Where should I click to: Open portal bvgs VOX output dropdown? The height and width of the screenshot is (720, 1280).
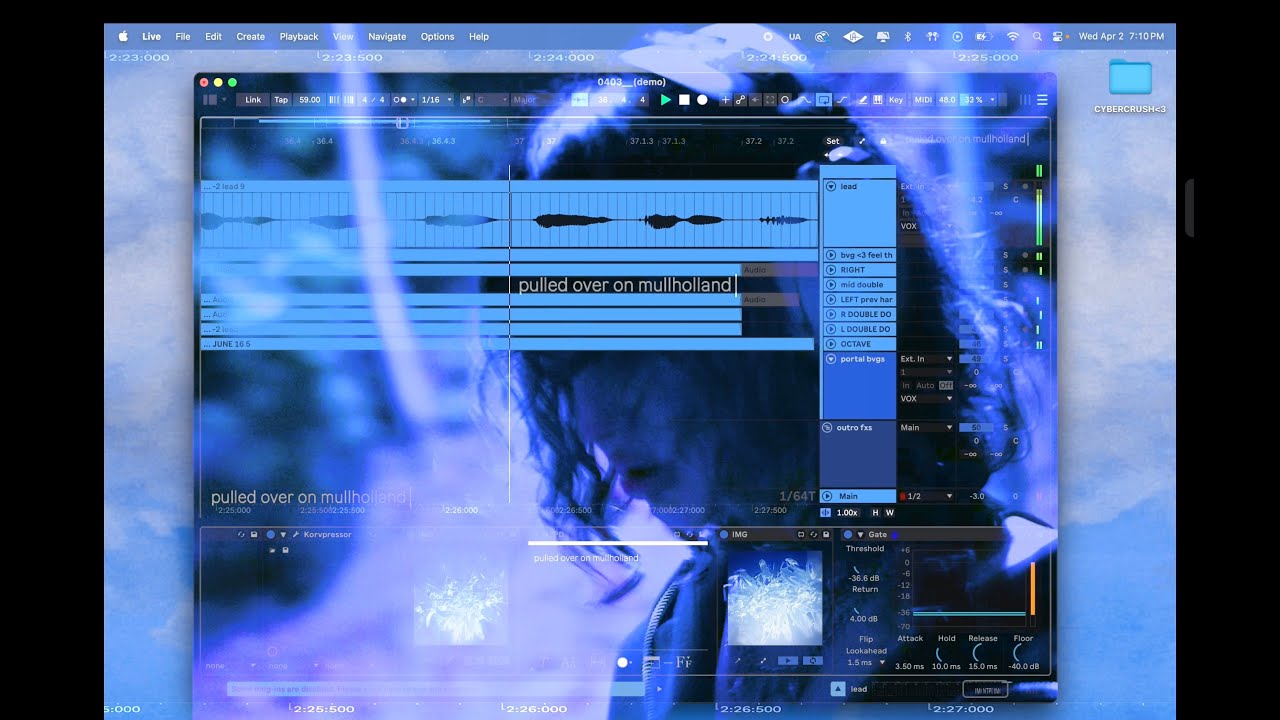pyautogui.click(x=926, y=398)
